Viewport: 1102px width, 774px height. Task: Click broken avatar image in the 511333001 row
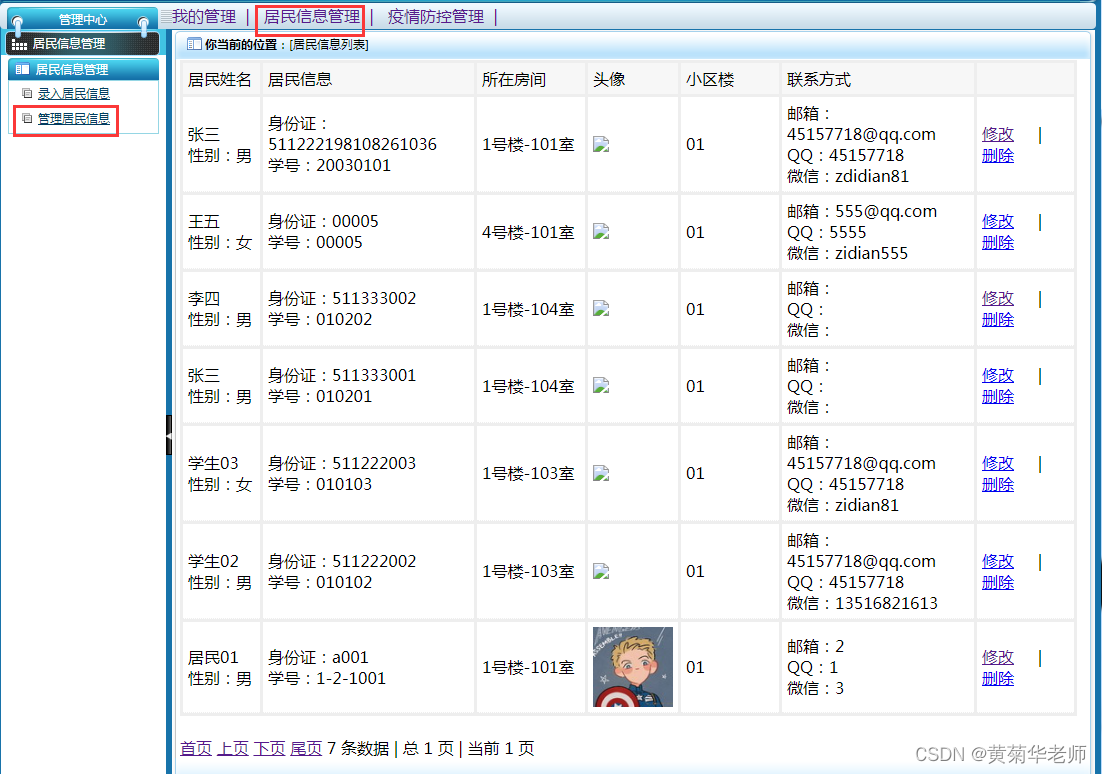point(601,386)
